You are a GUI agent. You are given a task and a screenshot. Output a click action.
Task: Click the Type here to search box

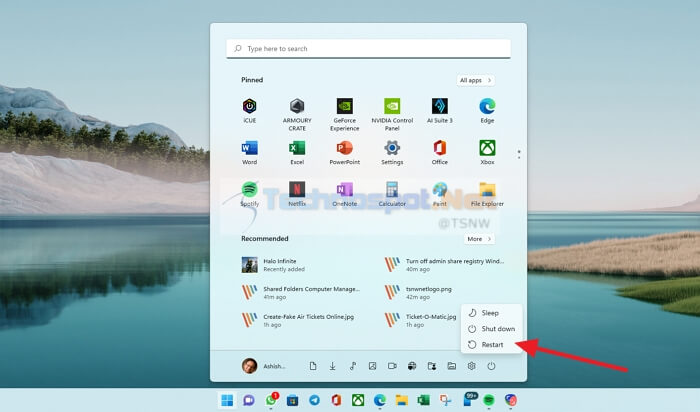(x=368, y=49)
